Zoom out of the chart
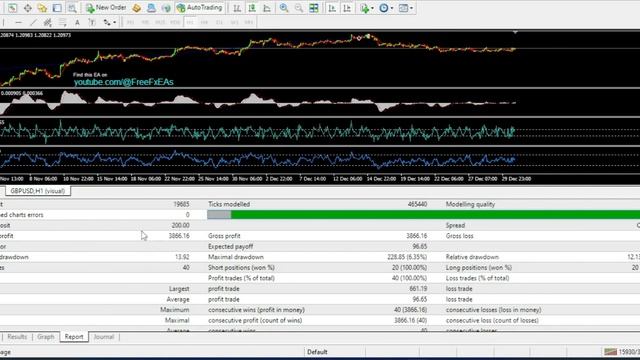This screenshot has width=640, height=360. click(299, 8)
